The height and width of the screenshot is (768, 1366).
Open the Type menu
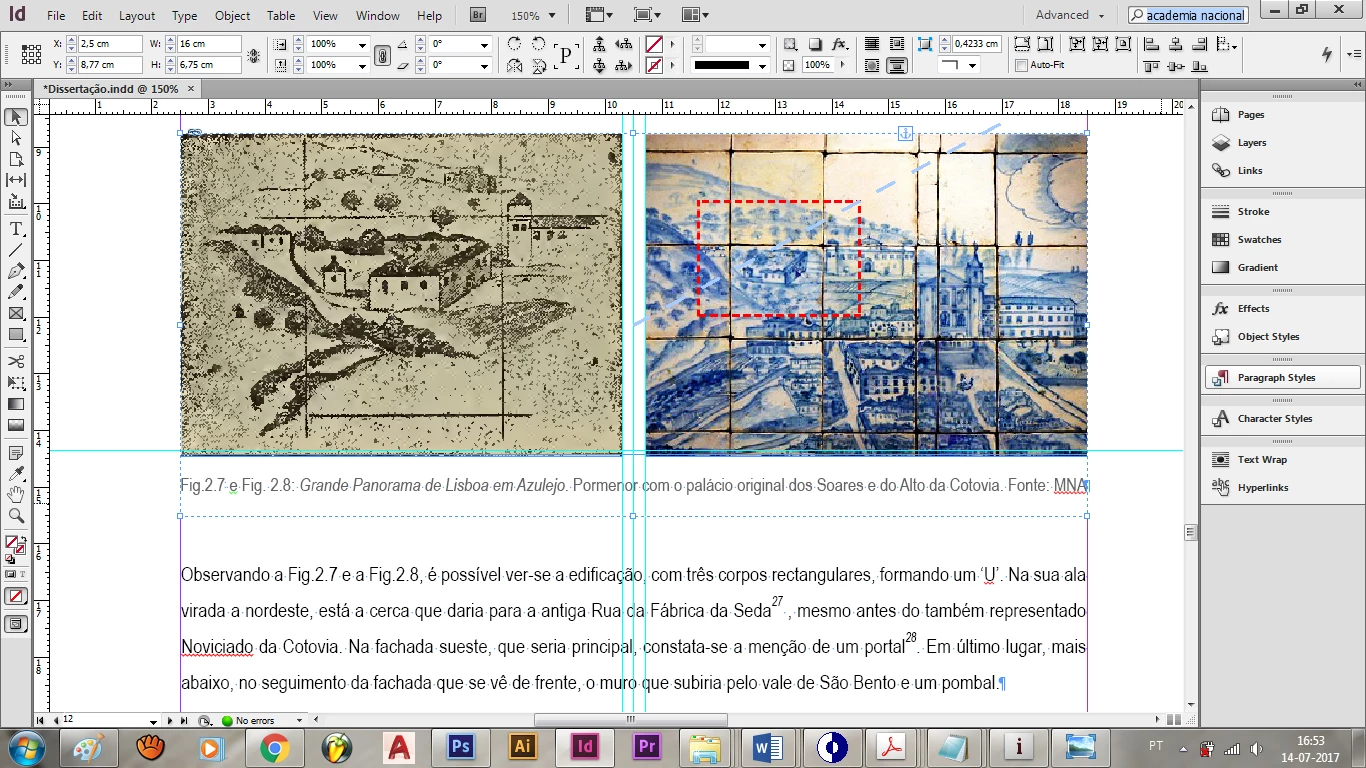[184, 16]
